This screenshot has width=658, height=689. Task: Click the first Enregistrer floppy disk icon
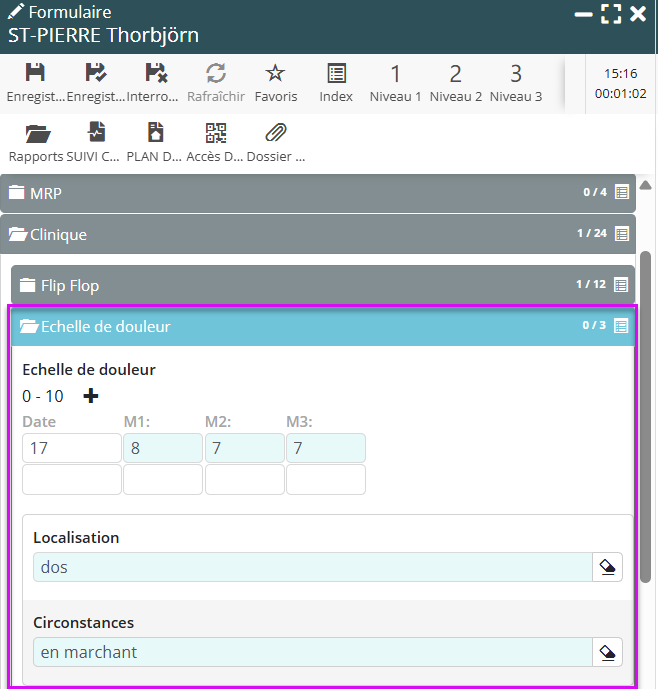point(35,74)
